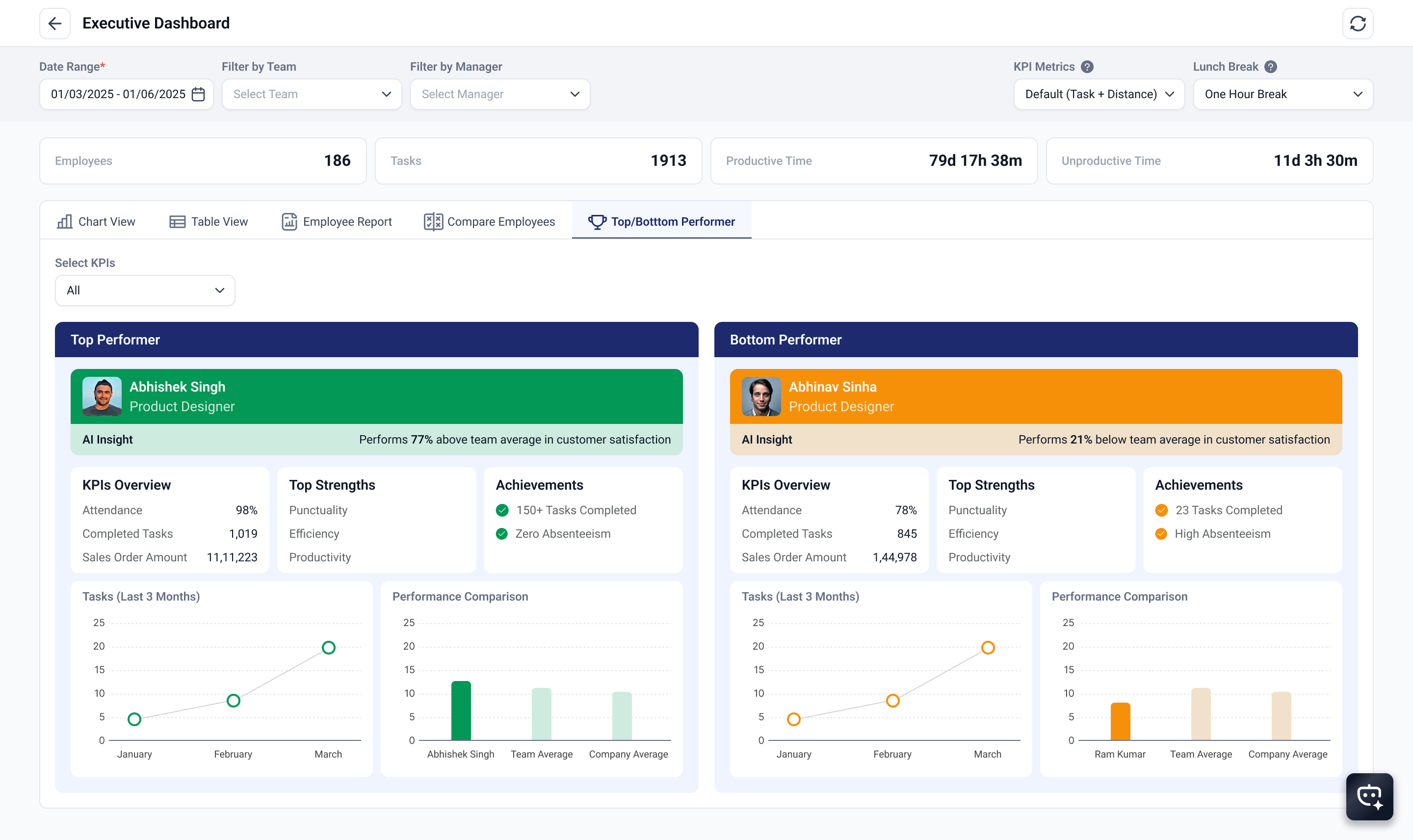This screenshot has width=1413, height=840.
Task: Click the KPI Metrics help icon
Action: pyautogui.click(x=1086, y=67)
